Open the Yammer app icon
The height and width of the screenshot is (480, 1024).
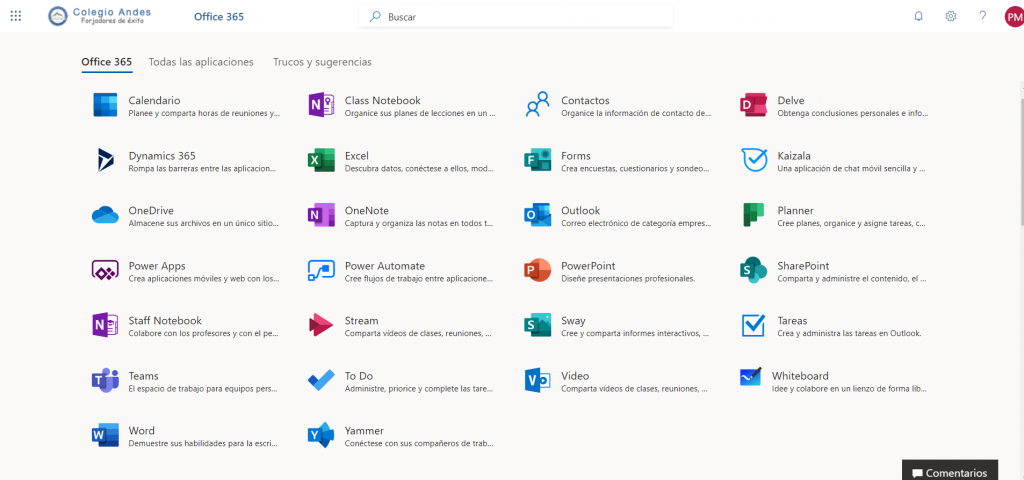click(x=321, y=435)
